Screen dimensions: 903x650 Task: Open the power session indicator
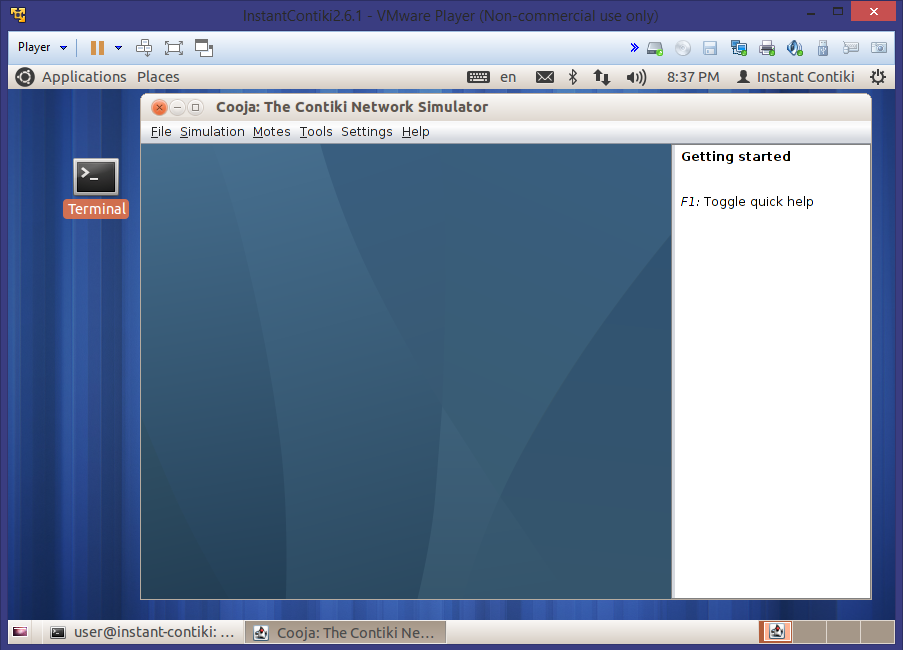878,77
